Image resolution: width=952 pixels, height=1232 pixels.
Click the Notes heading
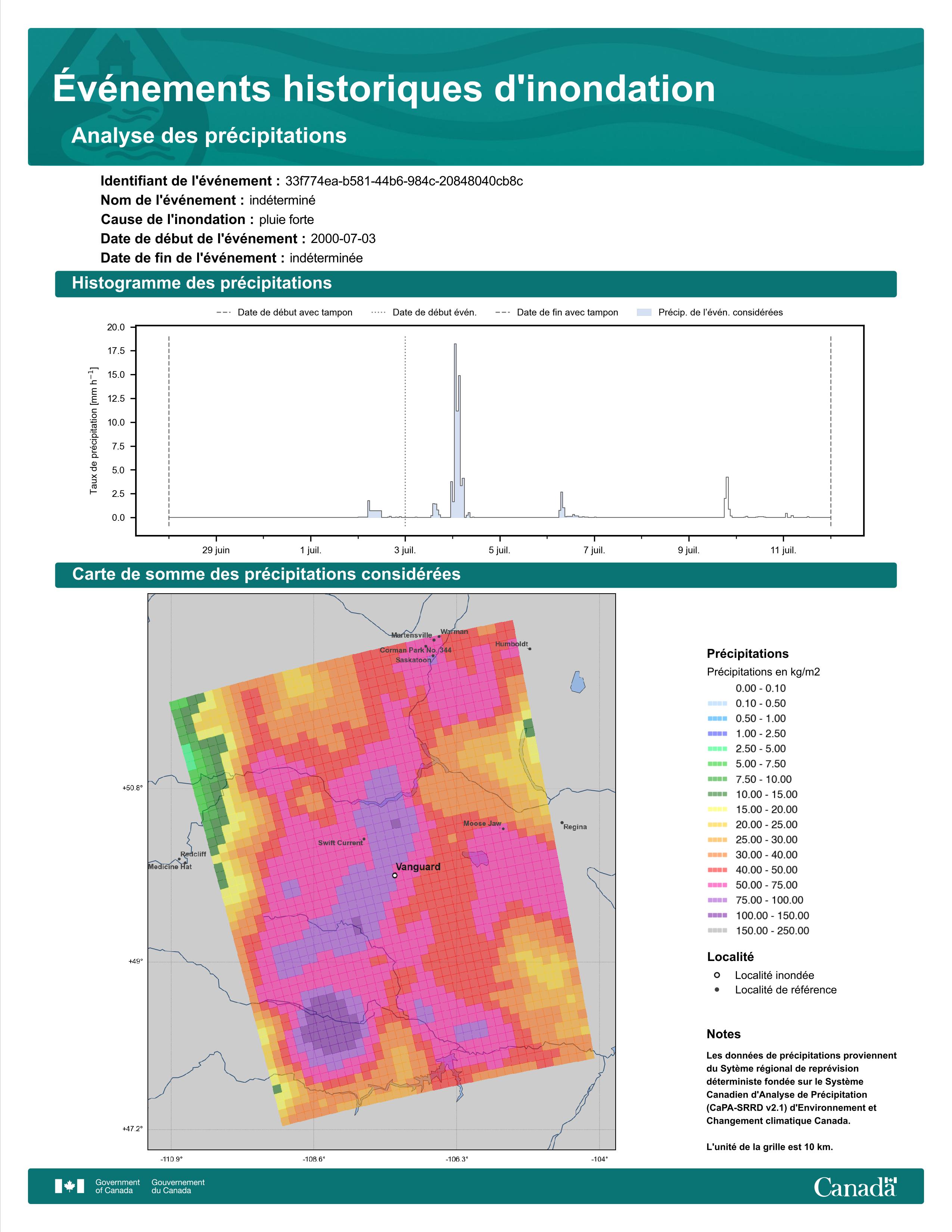[724, 1034]
